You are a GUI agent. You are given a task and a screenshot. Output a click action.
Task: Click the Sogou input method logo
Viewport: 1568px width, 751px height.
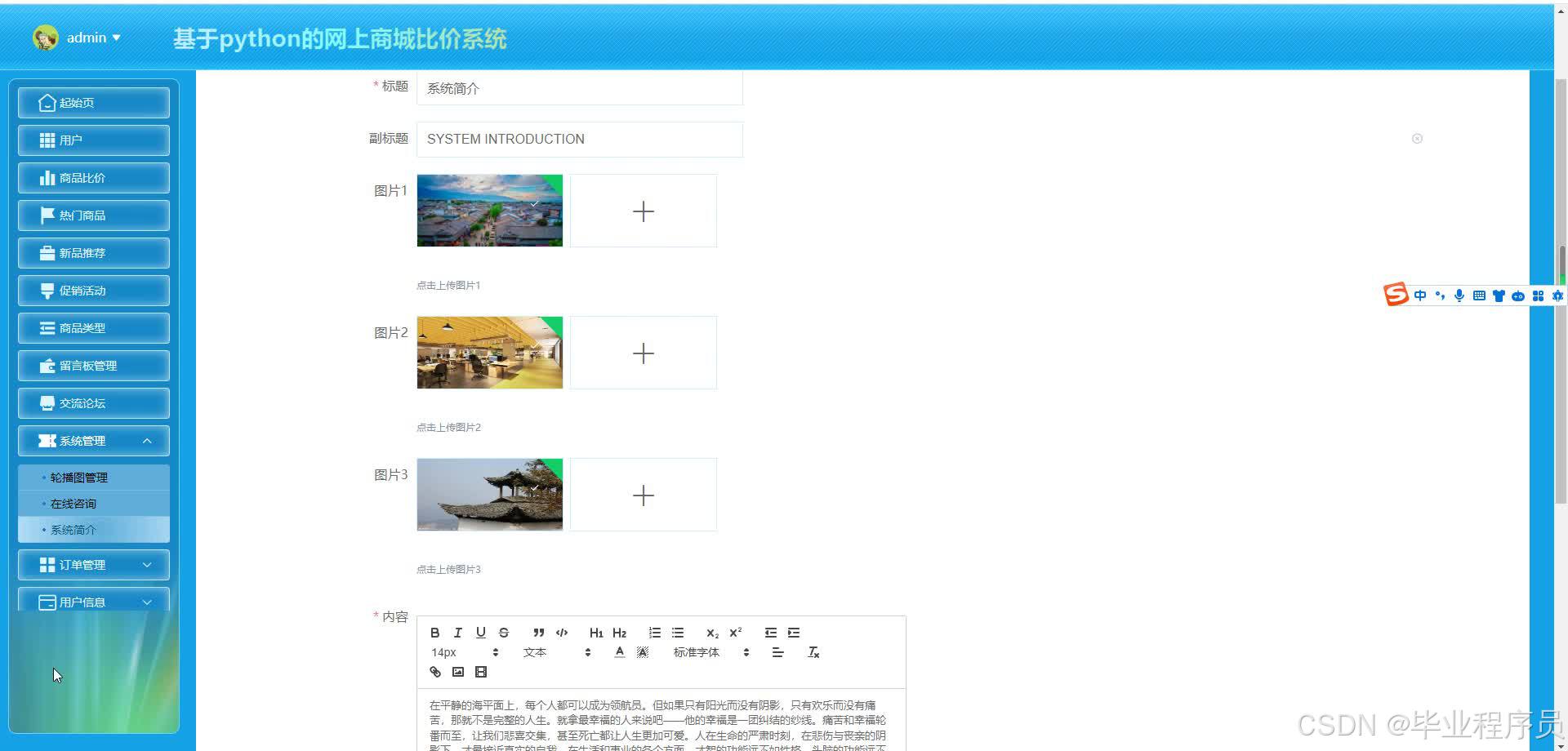(x=1396, y=295)
